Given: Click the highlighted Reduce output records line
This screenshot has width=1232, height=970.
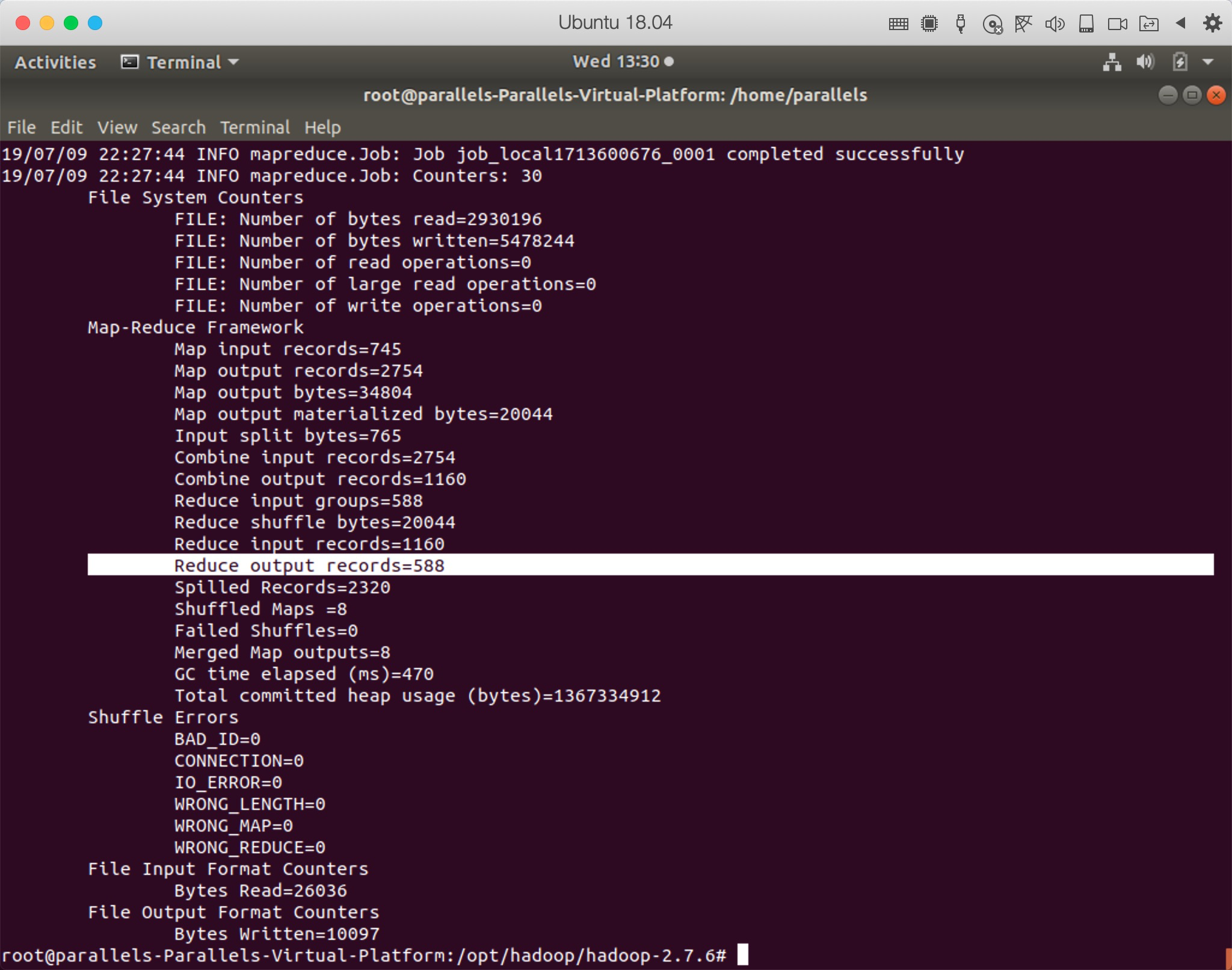Looking at the screenshot, I should pyautogui.click(x=309, y=565).
